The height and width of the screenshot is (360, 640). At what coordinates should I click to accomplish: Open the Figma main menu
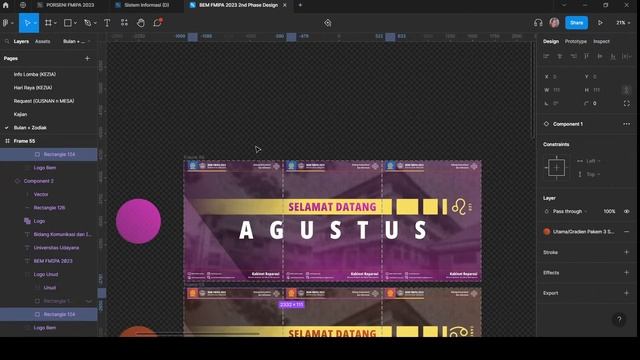(x=7, y=23)
